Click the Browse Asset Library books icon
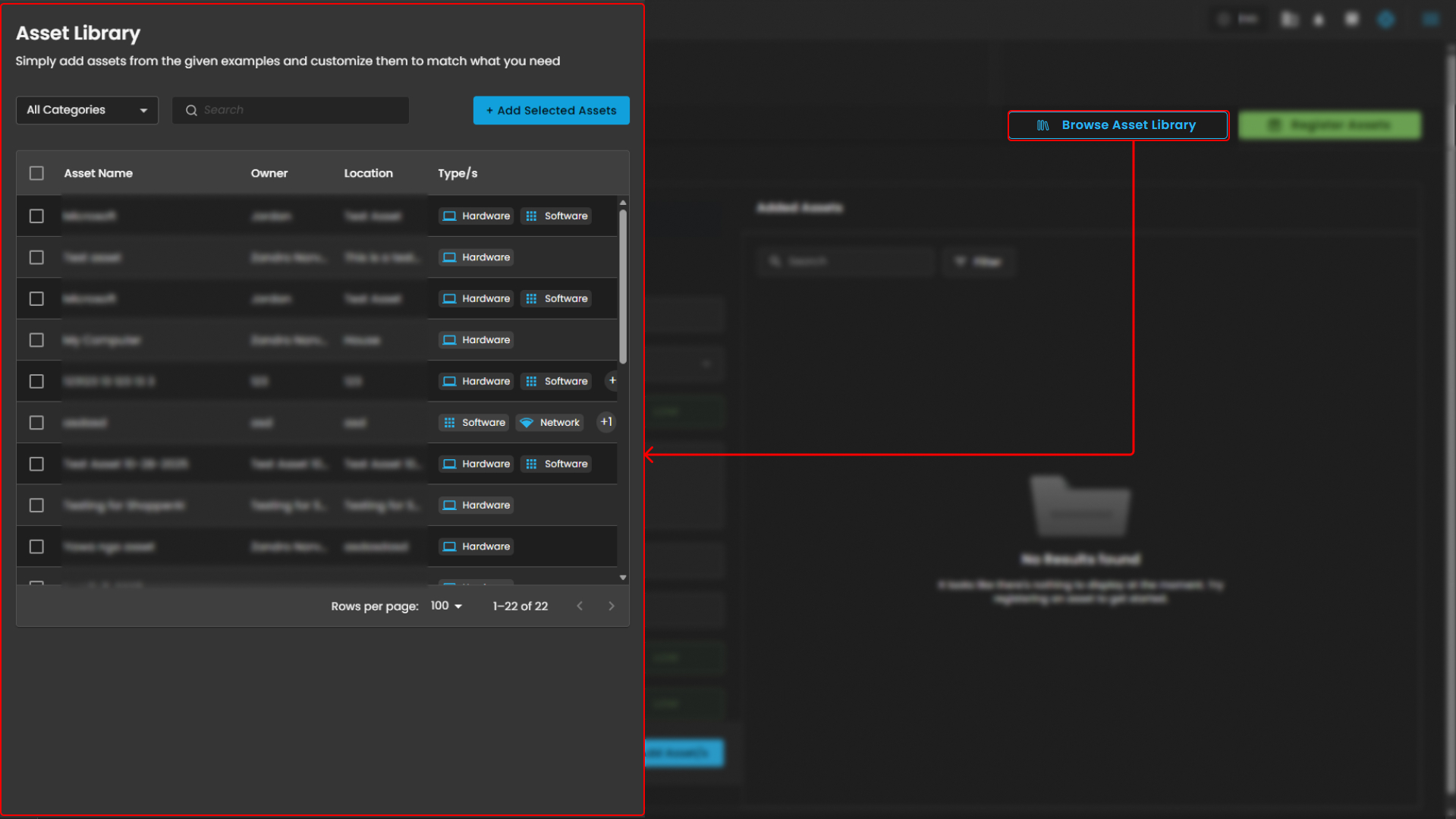 [x=1043, y=125]
